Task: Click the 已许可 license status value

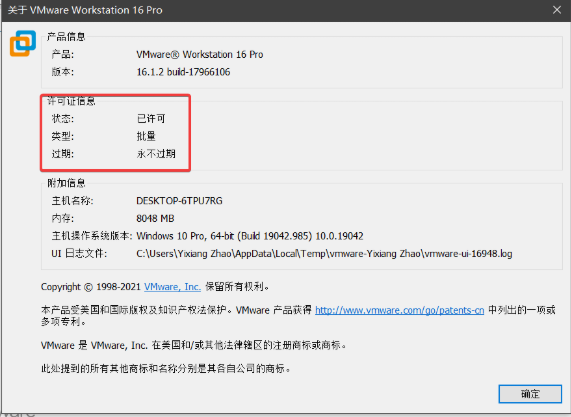Action: pyautogui.click(x=151, y=118)
